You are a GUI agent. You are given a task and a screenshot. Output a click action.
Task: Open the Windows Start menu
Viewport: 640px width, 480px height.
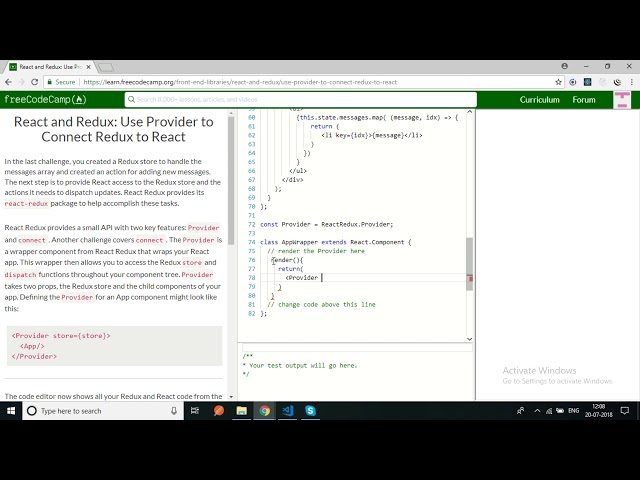tap(11, 411)
